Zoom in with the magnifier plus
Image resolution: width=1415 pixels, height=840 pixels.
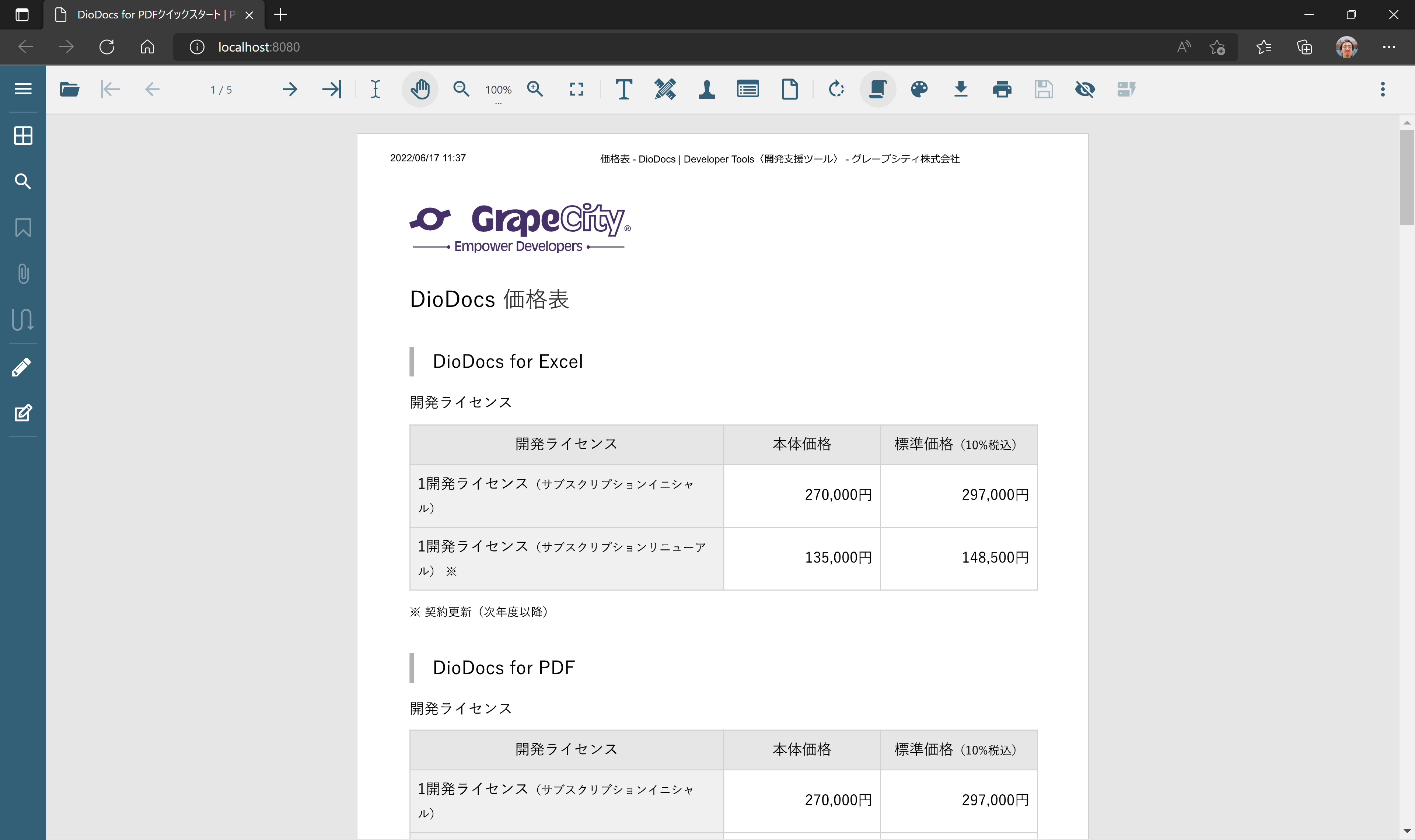(535, 89)
